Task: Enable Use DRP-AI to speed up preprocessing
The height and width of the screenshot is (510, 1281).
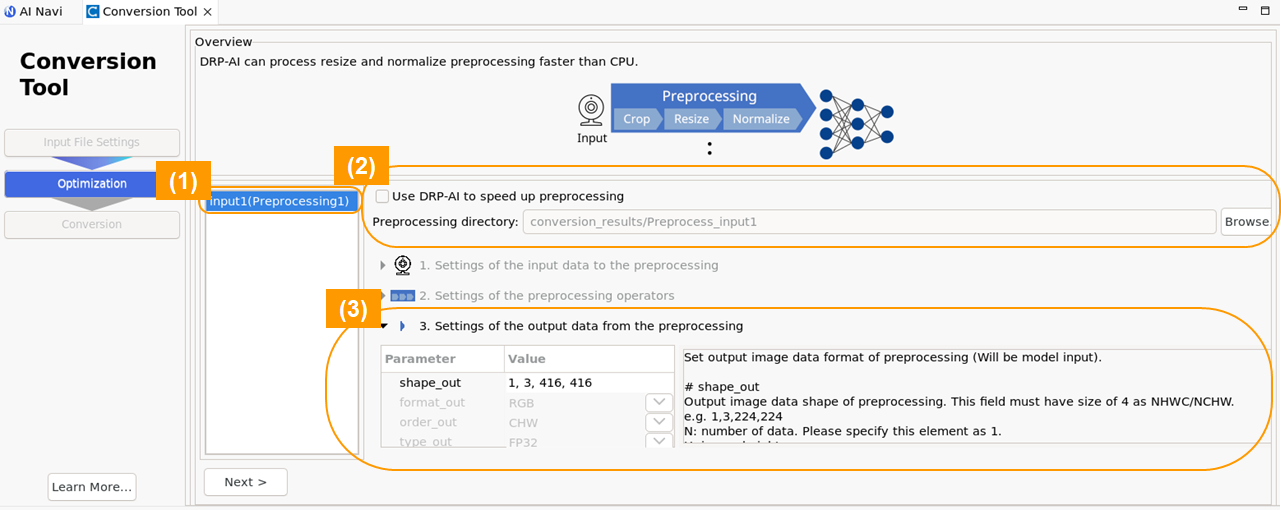Action: coord(382,196)
